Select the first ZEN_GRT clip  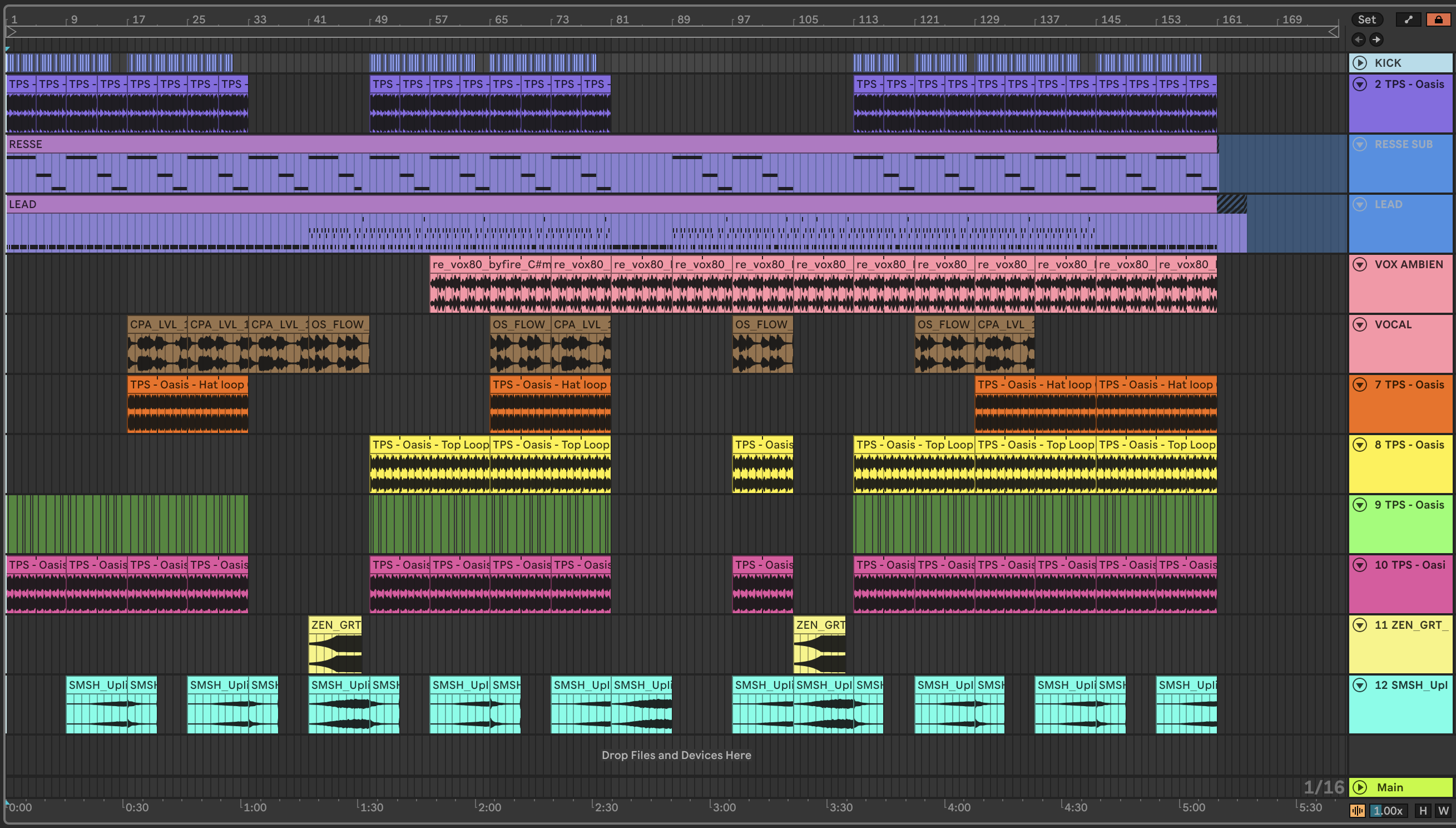pyautogui.click(x=335, y=625)
